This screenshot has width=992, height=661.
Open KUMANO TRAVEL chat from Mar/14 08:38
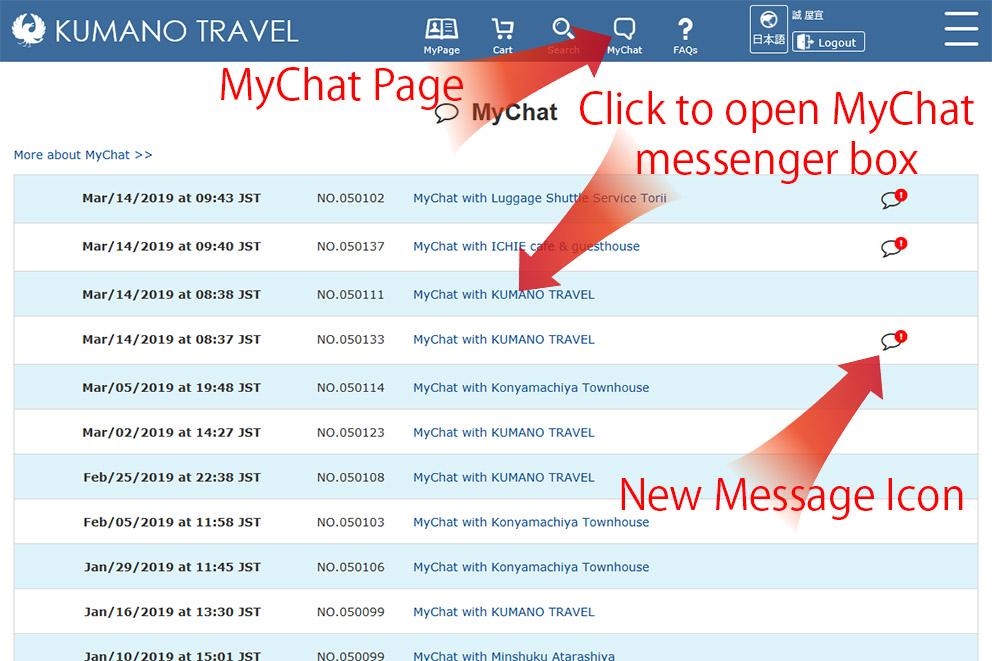click(x=504, y=295)
